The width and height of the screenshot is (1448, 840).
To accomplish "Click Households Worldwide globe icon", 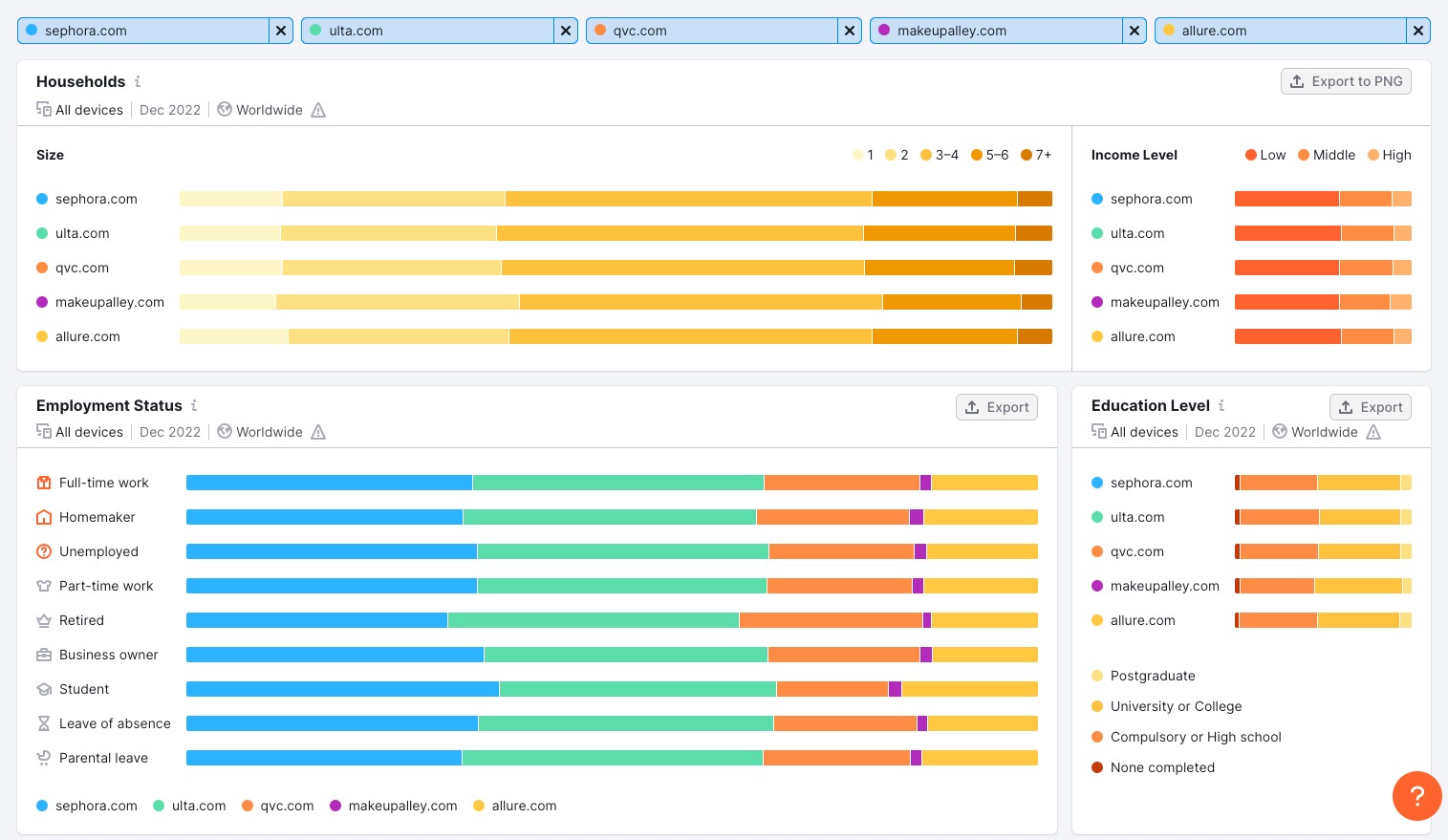I will 225,109.
